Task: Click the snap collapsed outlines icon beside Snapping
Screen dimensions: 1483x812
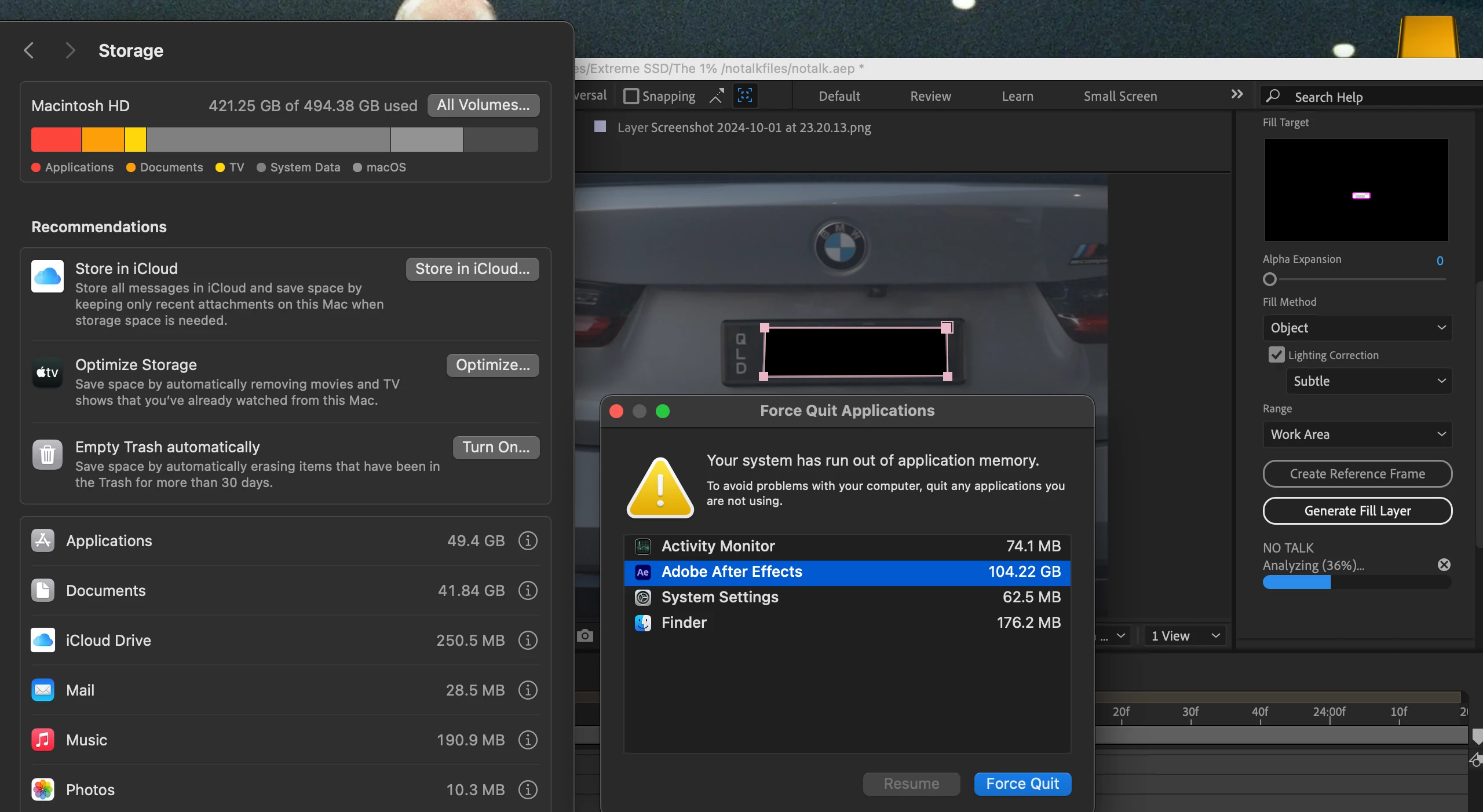Action: [x=717, y=96]
